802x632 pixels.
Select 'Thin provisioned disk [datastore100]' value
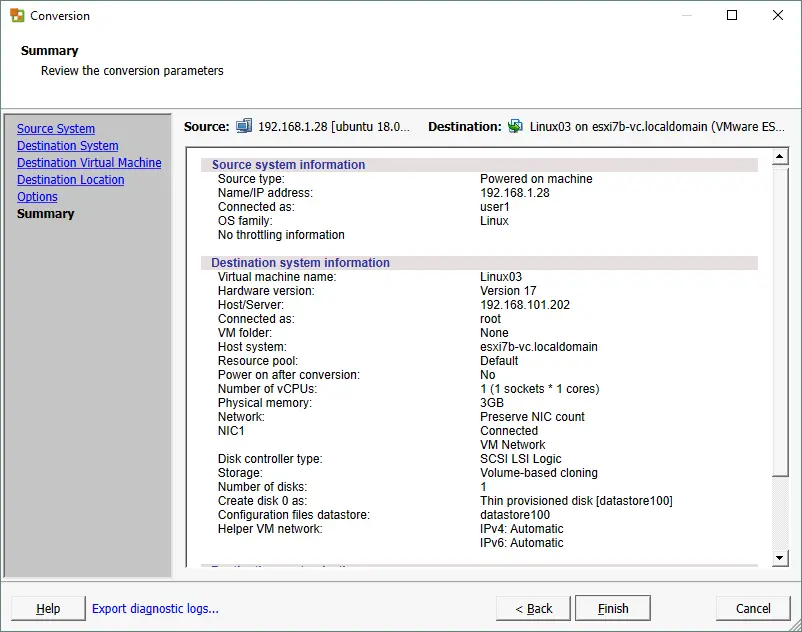tap(576, 501)
